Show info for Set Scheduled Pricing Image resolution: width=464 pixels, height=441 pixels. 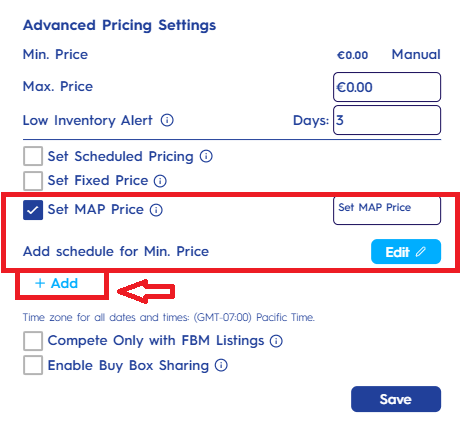pyautogui.click(x=206, y=156)
